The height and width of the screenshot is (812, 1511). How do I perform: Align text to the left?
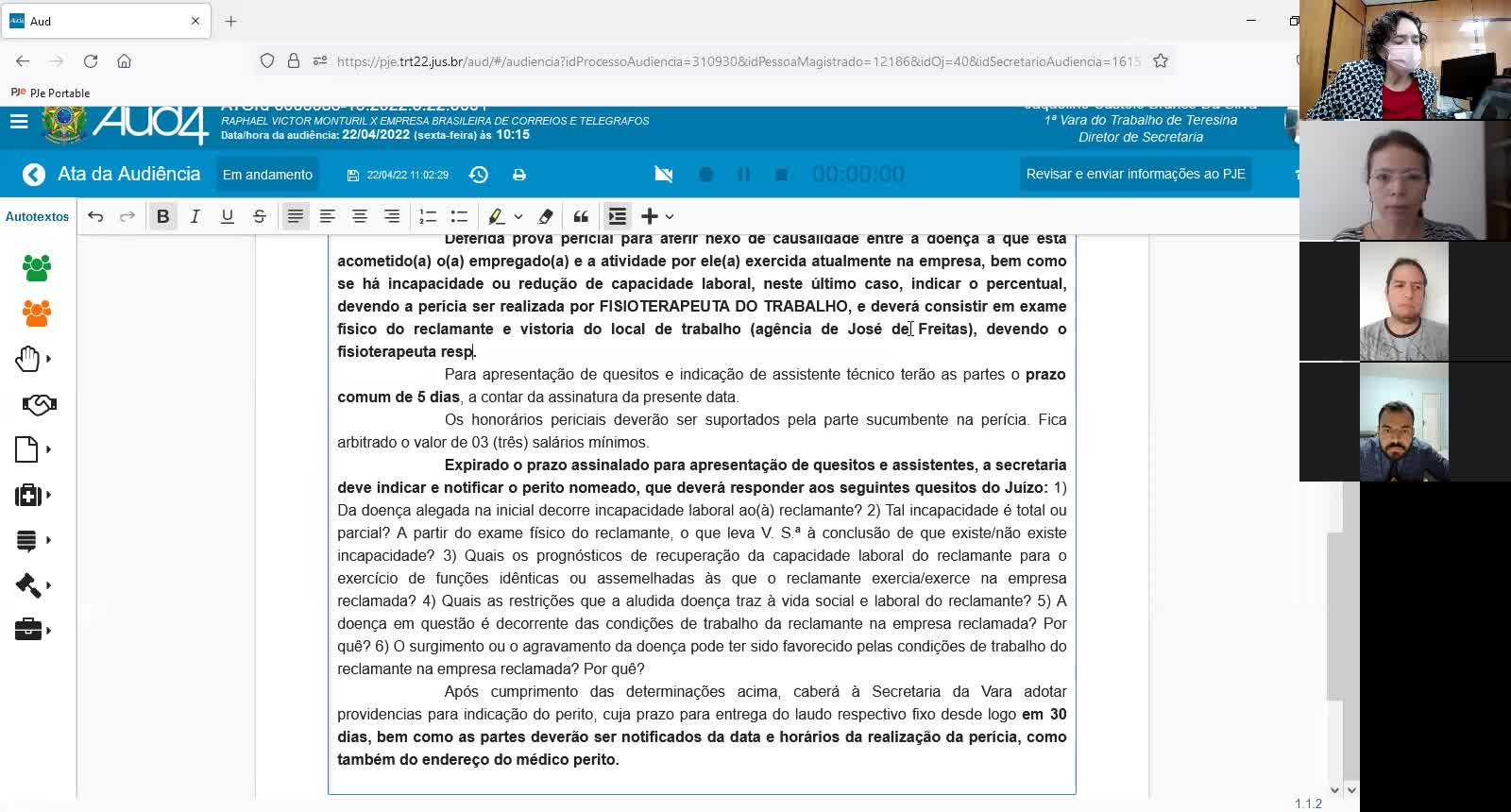pos(328,216)
